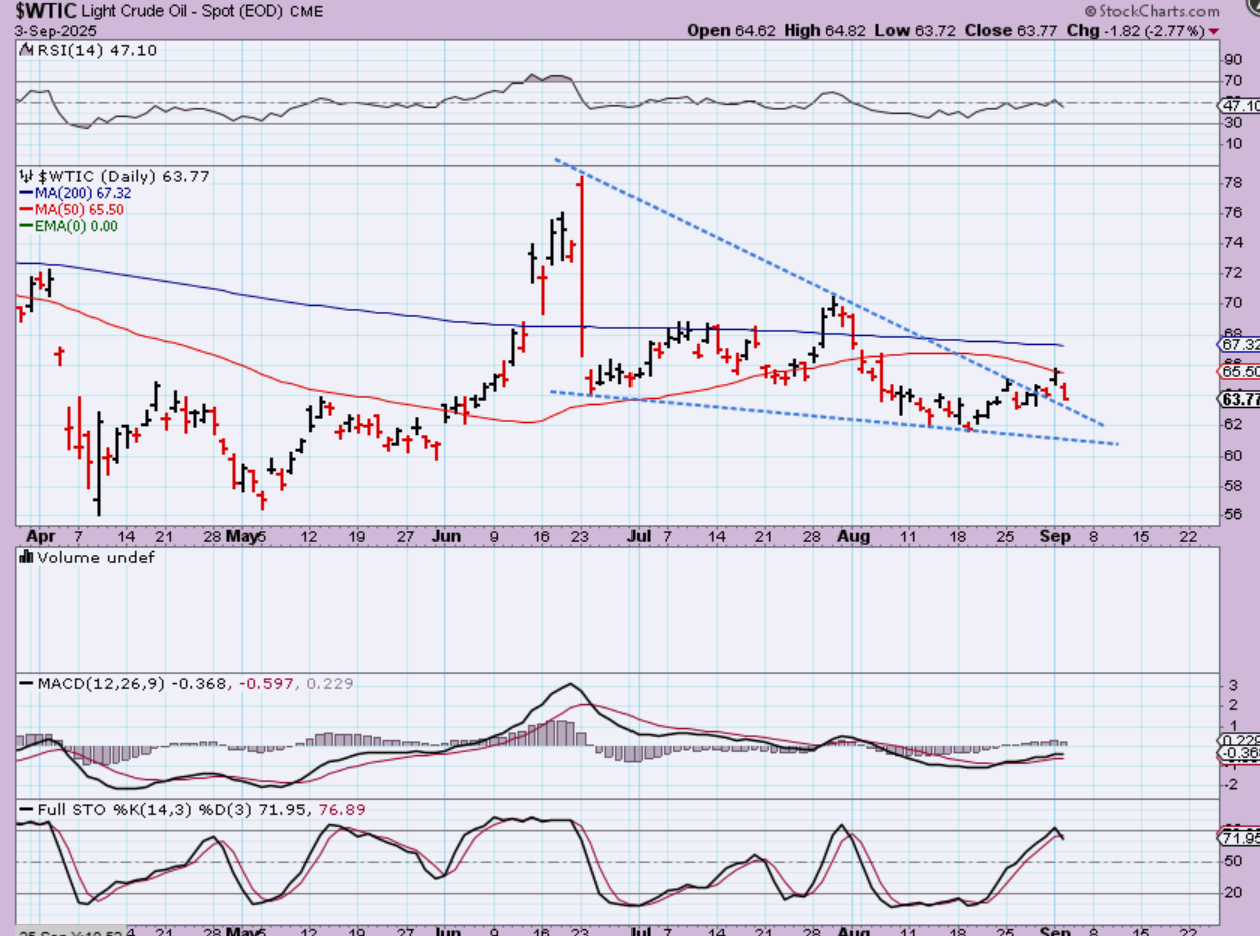Click the RSI(14) area-chart icon
1260x936 pixels.
(x=25, y=51)
